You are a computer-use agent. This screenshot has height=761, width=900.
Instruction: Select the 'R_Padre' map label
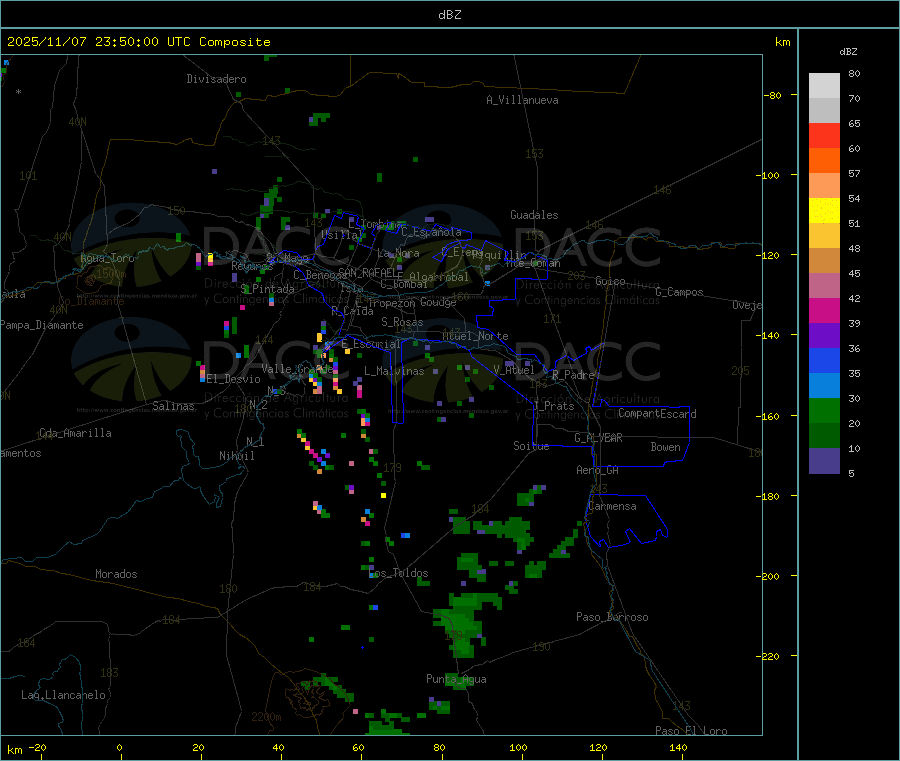coord(573,375)
